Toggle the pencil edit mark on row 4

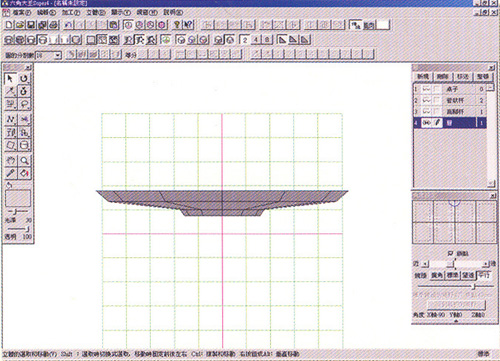pyautogui.click(x=437, y=123)
